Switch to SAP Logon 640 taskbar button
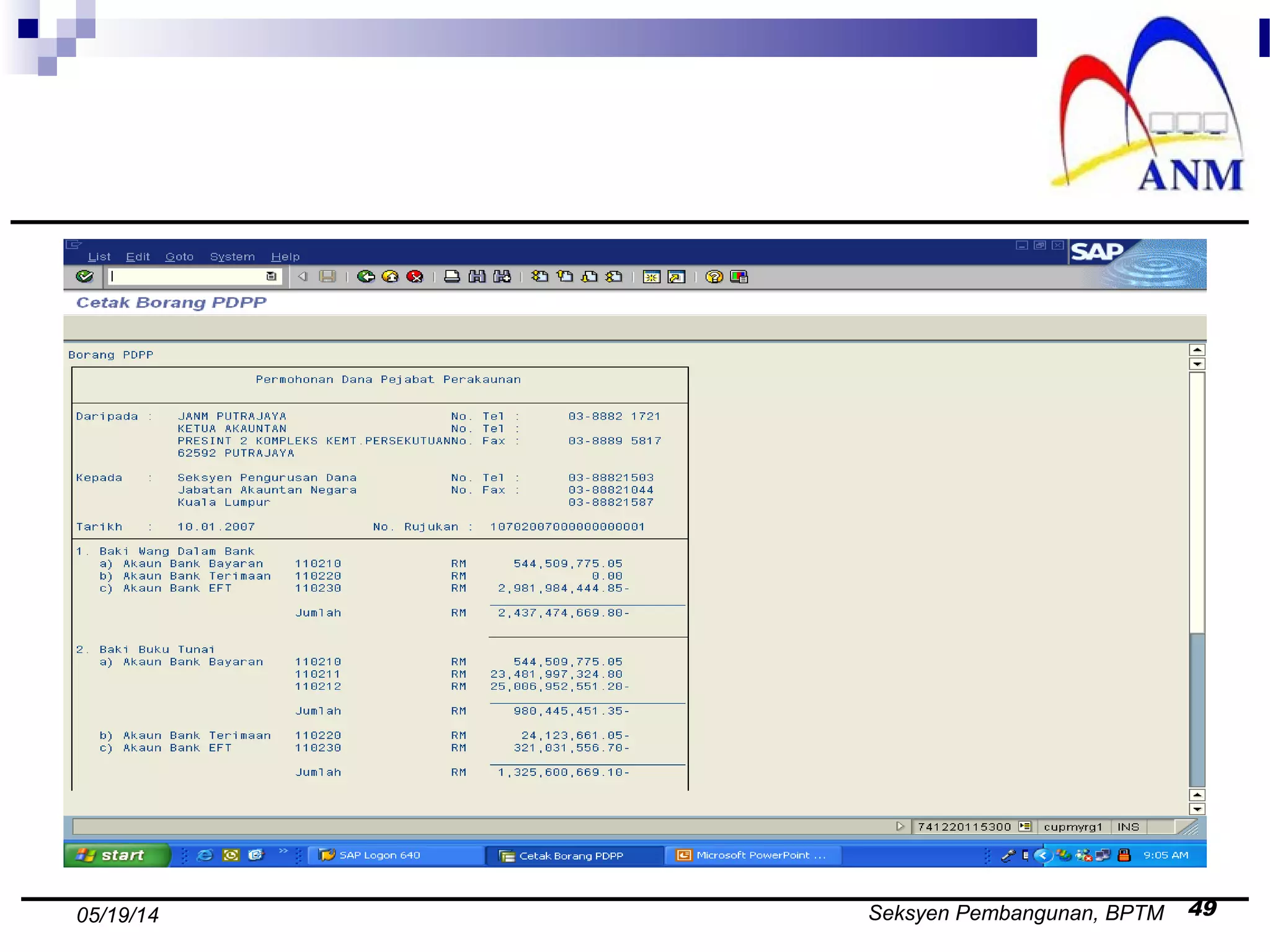This screenshot has height=952, width=1270. click(380, 855)
